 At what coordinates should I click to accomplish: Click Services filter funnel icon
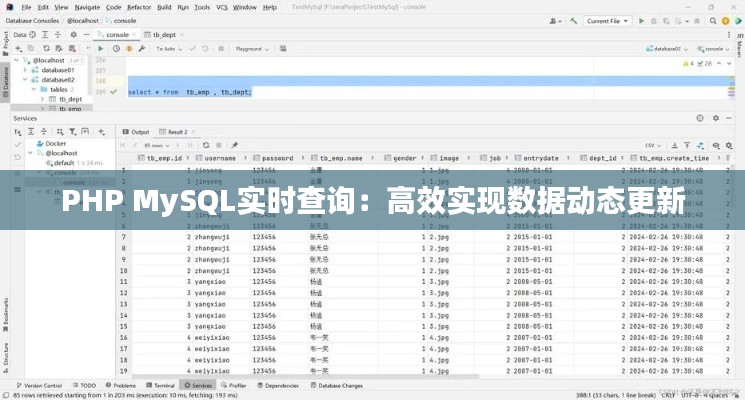pyautogui.click(x=72, y=132)
